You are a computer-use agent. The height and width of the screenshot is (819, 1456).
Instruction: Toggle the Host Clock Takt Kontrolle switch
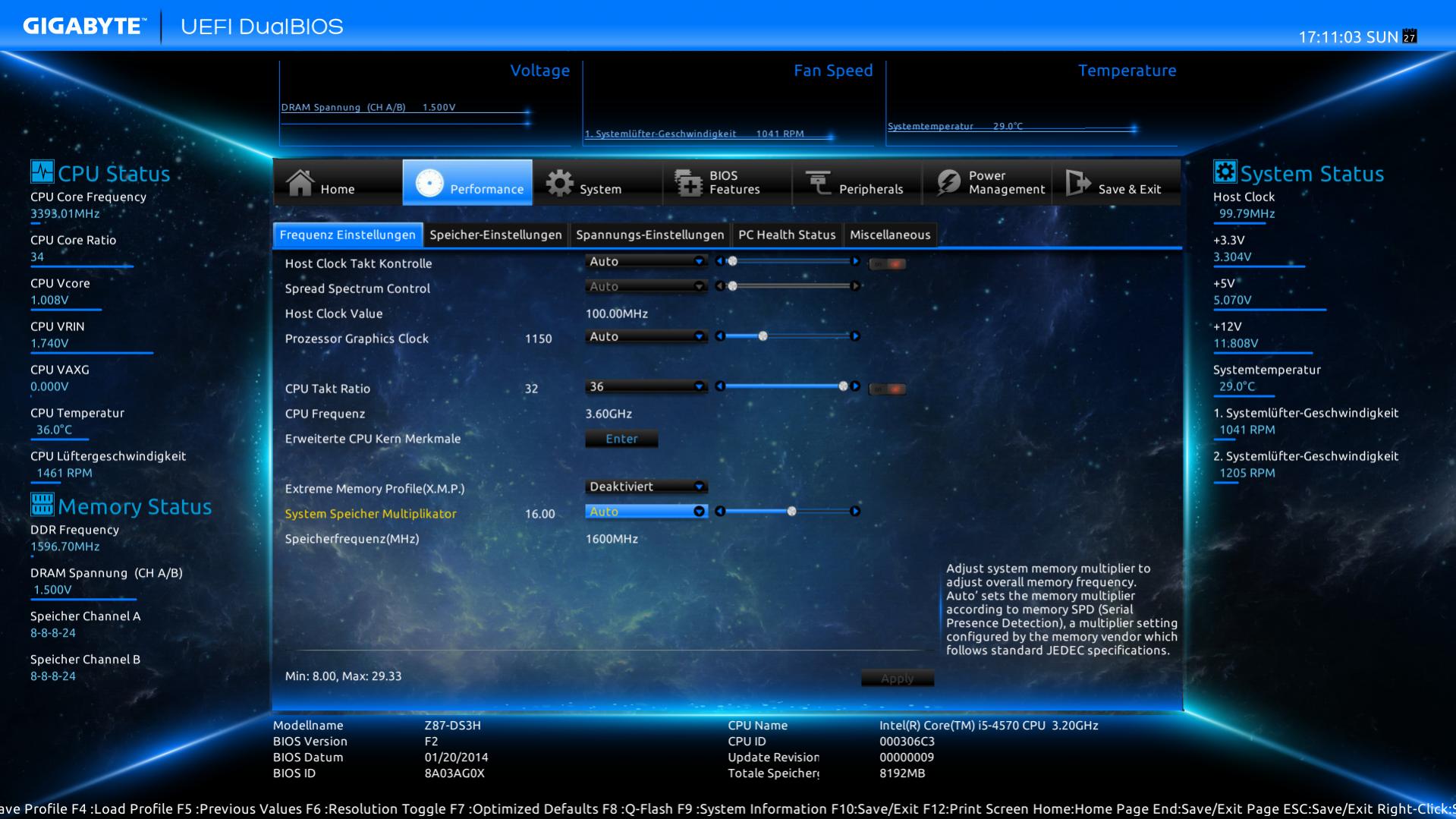[x=887, y=263]
